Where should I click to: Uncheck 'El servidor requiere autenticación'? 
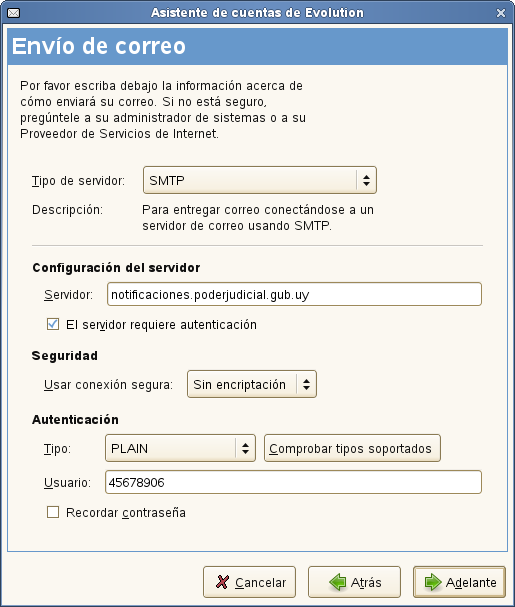point(53,324)
